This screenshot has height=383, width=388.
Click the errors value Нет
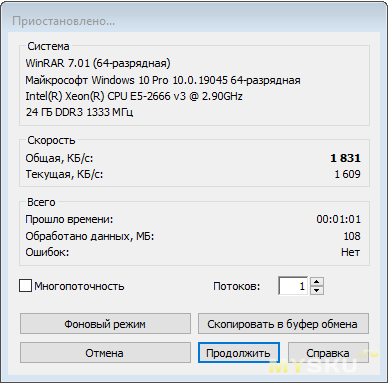350,252
